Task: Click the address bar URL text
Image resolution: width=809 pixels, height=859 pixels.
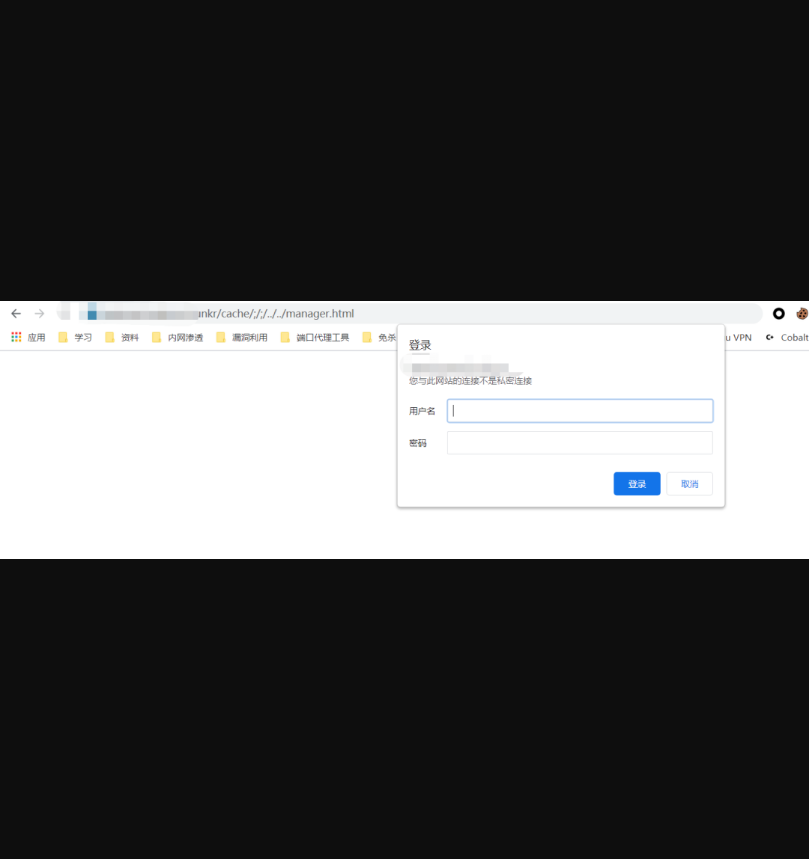Action: (x=276, y=313)
